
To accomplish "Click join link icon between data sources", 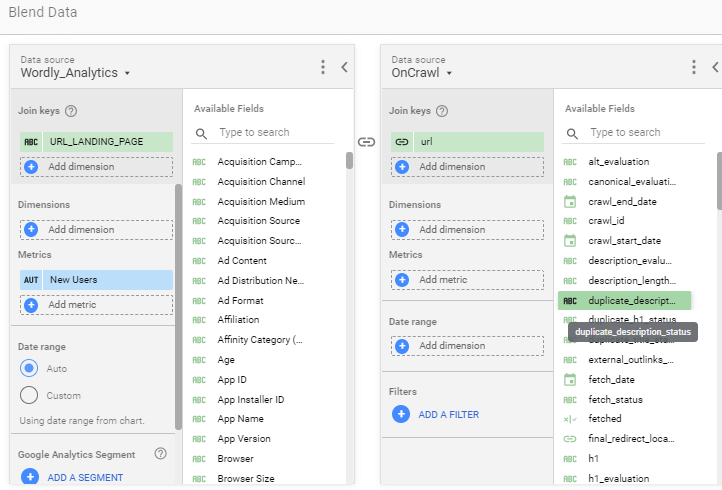I will click(x=367, y=142).
